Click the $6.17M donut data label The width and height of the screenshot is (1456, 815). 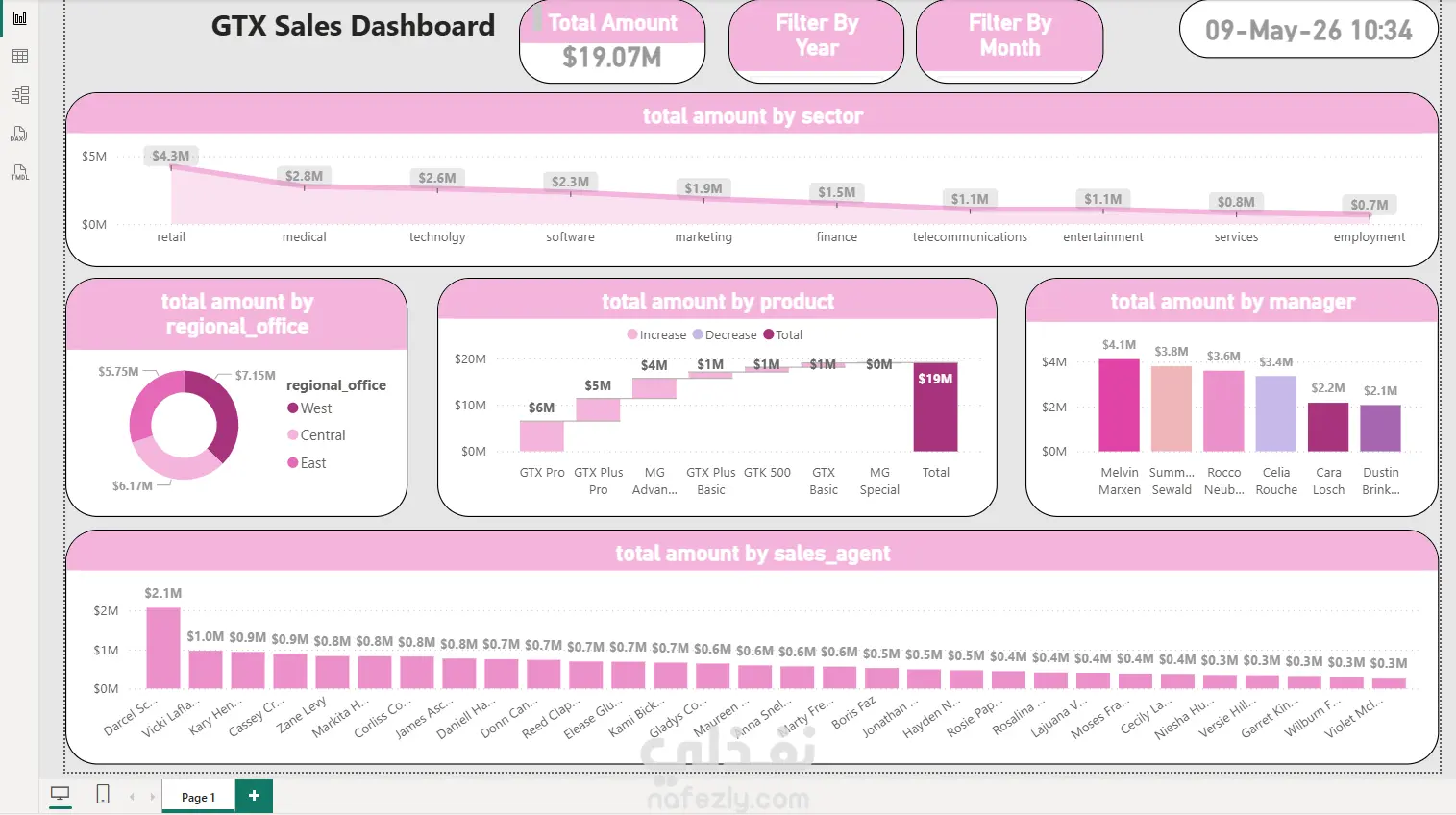(x=133, y=486)
